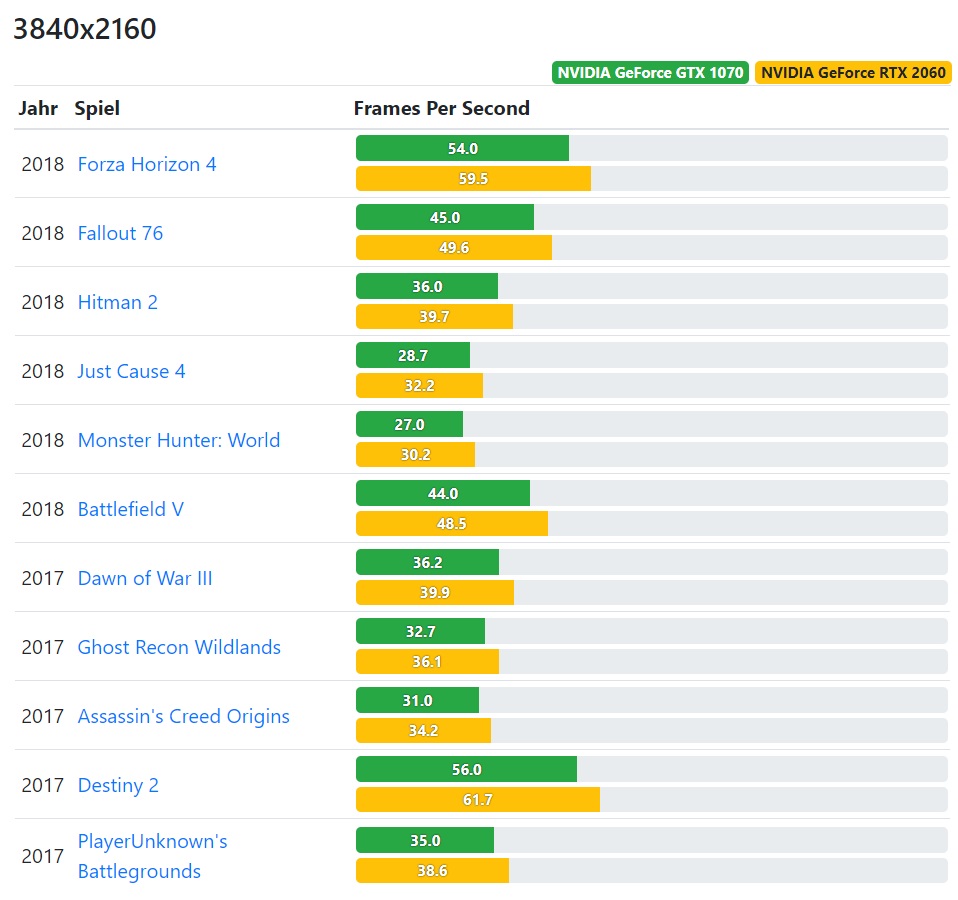958x900 pixels.
Task: Click the yellow 39.7 bar for Hitman 2
Action: pyautogui.click(x=434, y=316)
